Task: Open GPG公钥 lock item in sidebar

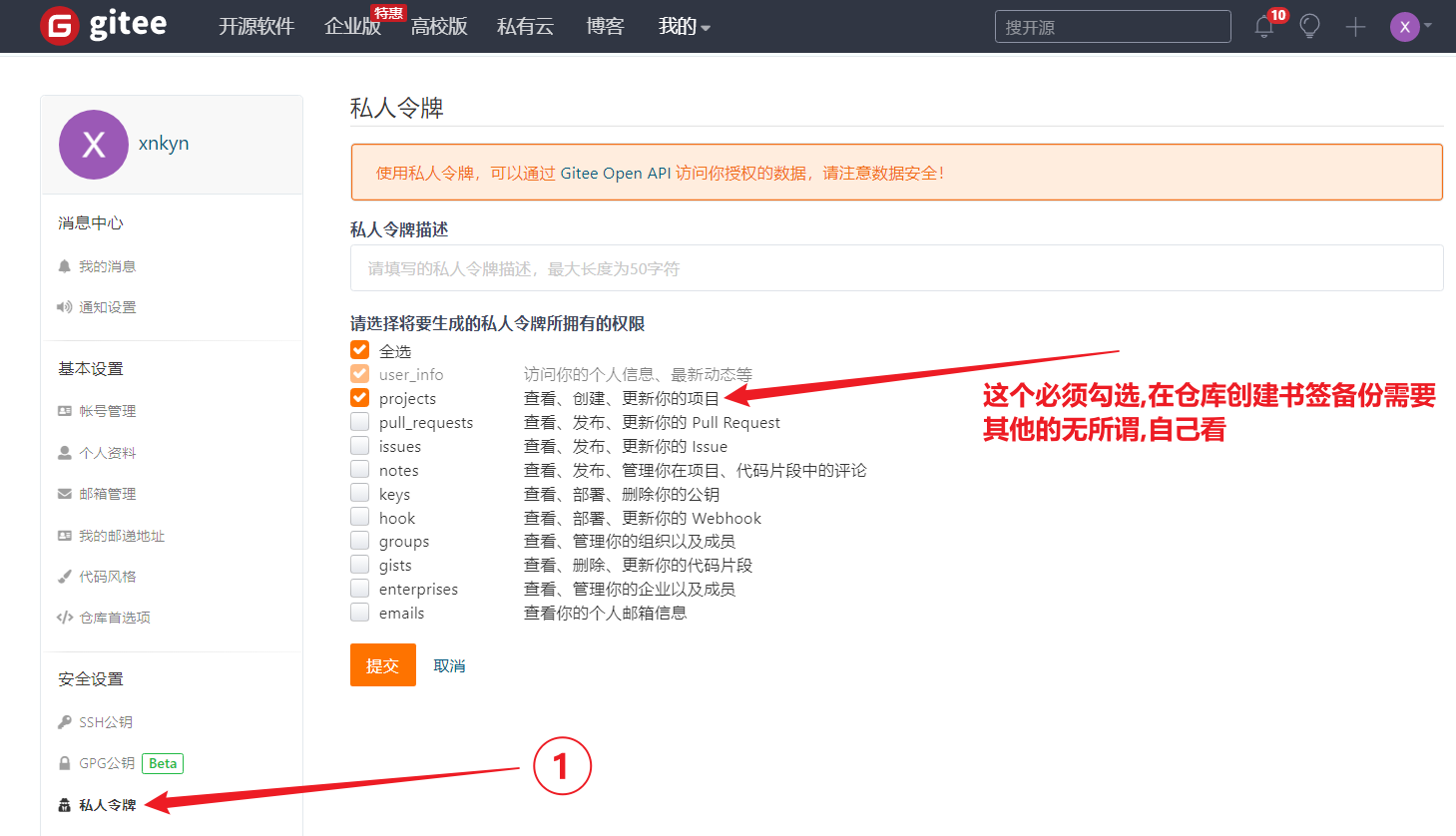Action: (106, 763)
